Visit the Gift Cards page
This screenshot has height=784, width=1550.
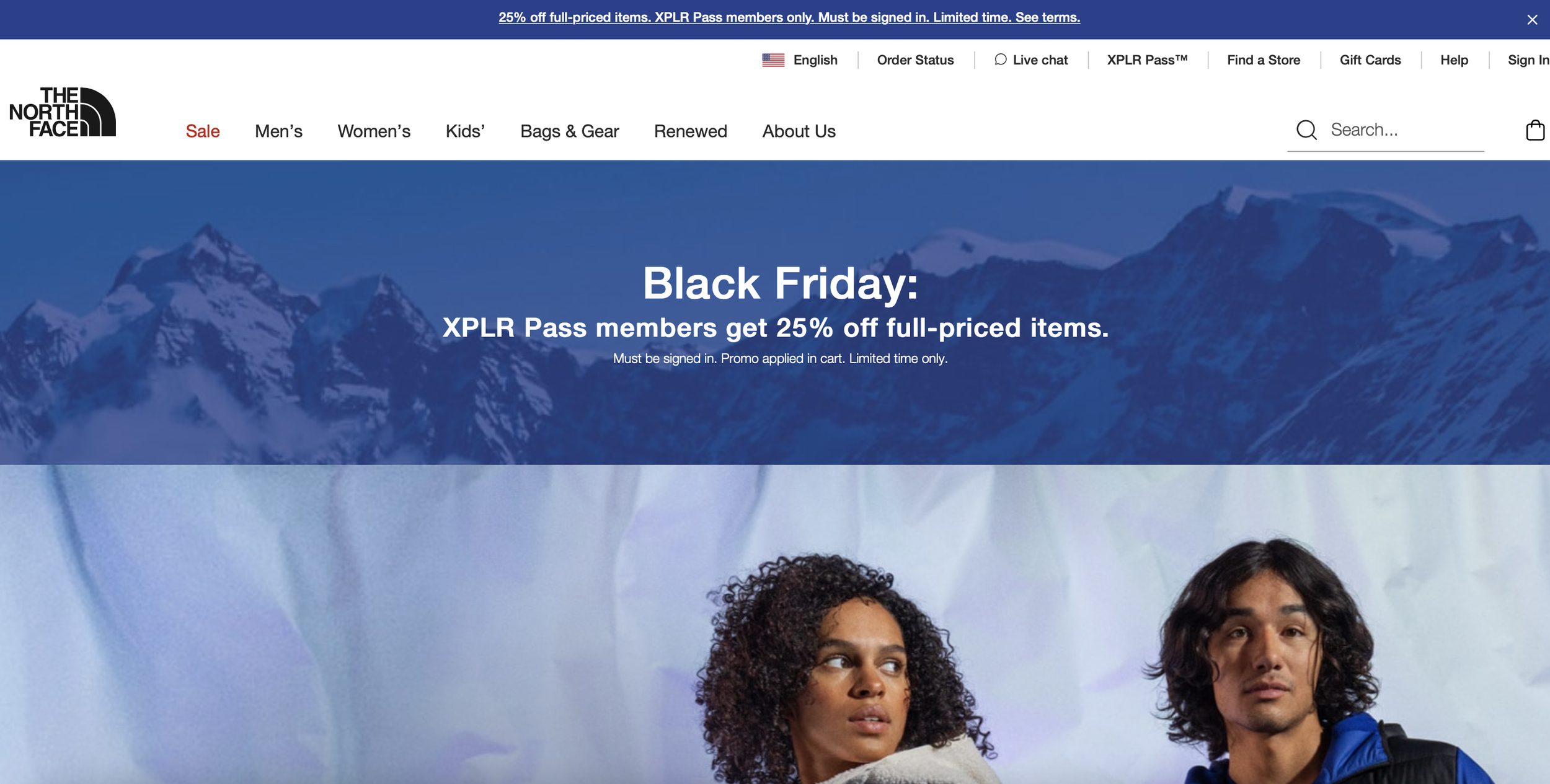(x=1370, y=60)
